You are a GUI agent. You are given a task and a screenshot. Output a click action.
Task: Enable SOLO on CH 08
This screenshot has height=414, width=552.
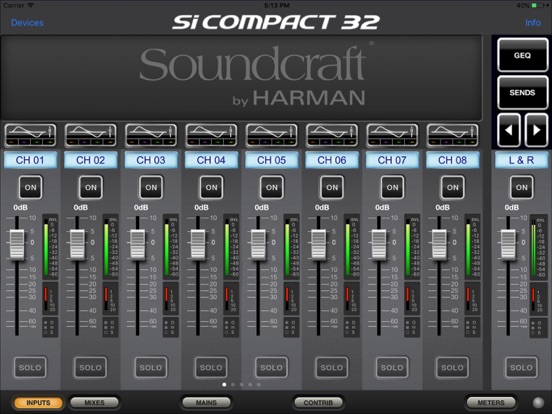point(453,368)
